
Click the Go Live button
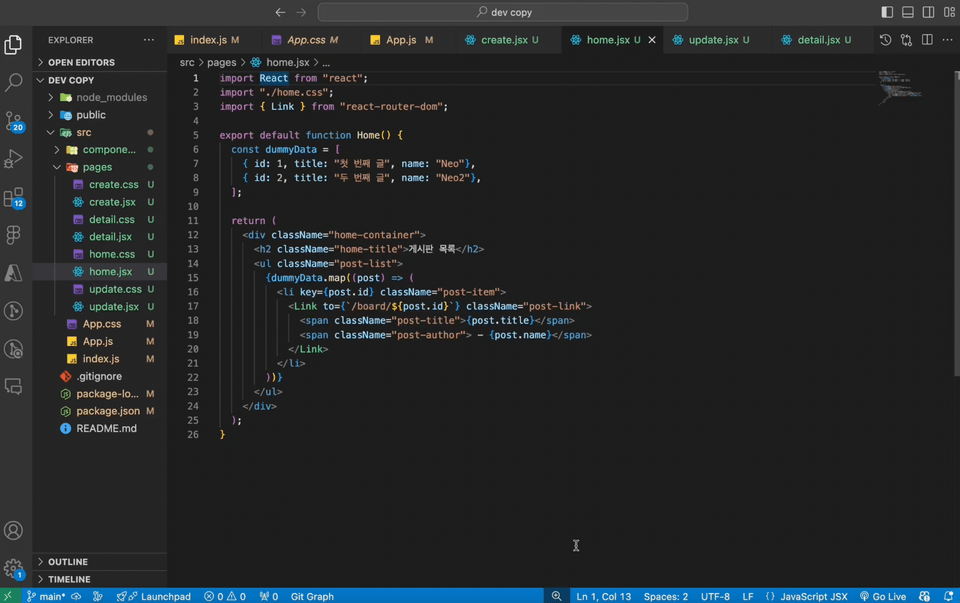[x=883, y=596]
